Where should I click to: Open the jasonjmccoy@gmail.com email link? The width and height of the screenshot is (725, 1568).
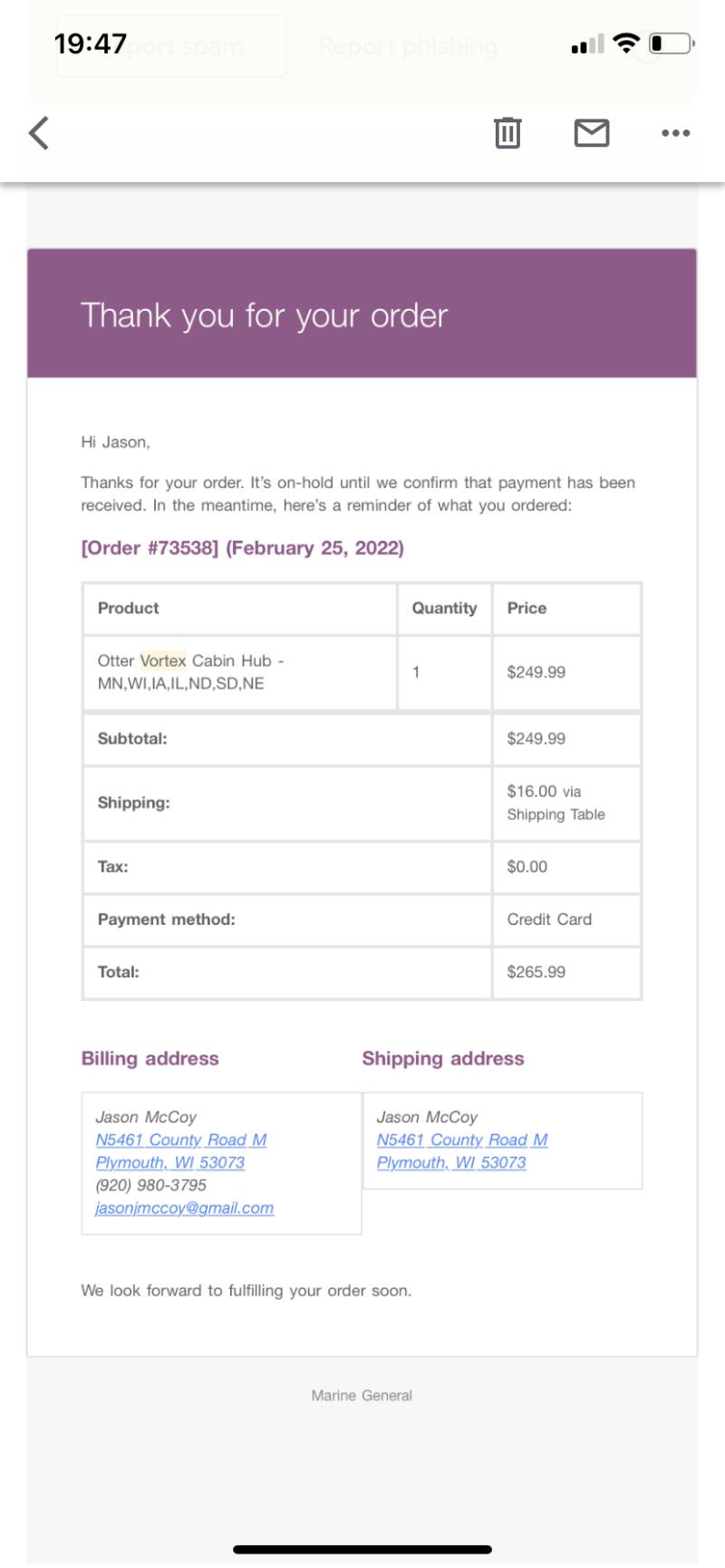click(185, 1207)
